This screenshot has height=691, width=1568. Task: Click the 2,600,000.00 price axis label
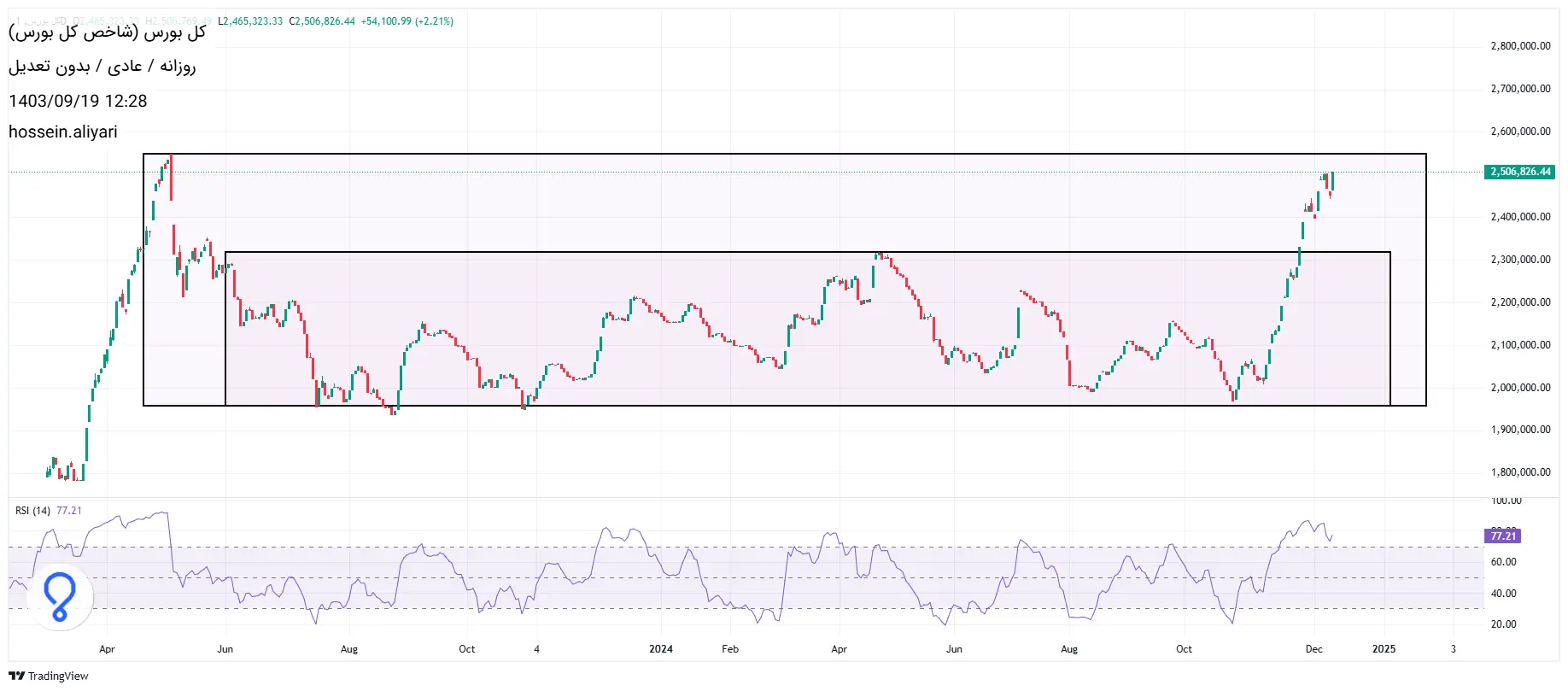point(1520,132)
